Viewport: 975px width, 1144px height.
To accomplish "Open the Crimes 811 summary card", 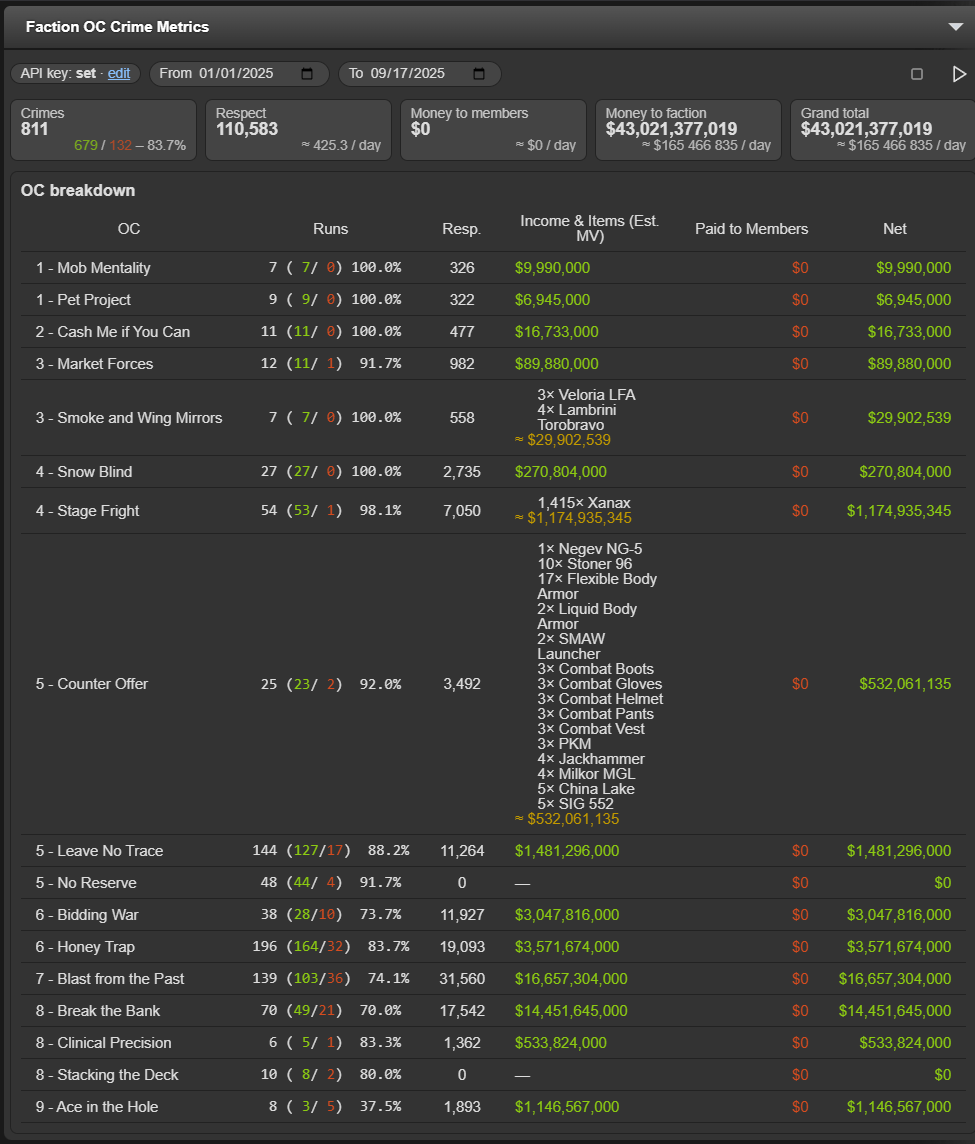I will tap(104, 130).
